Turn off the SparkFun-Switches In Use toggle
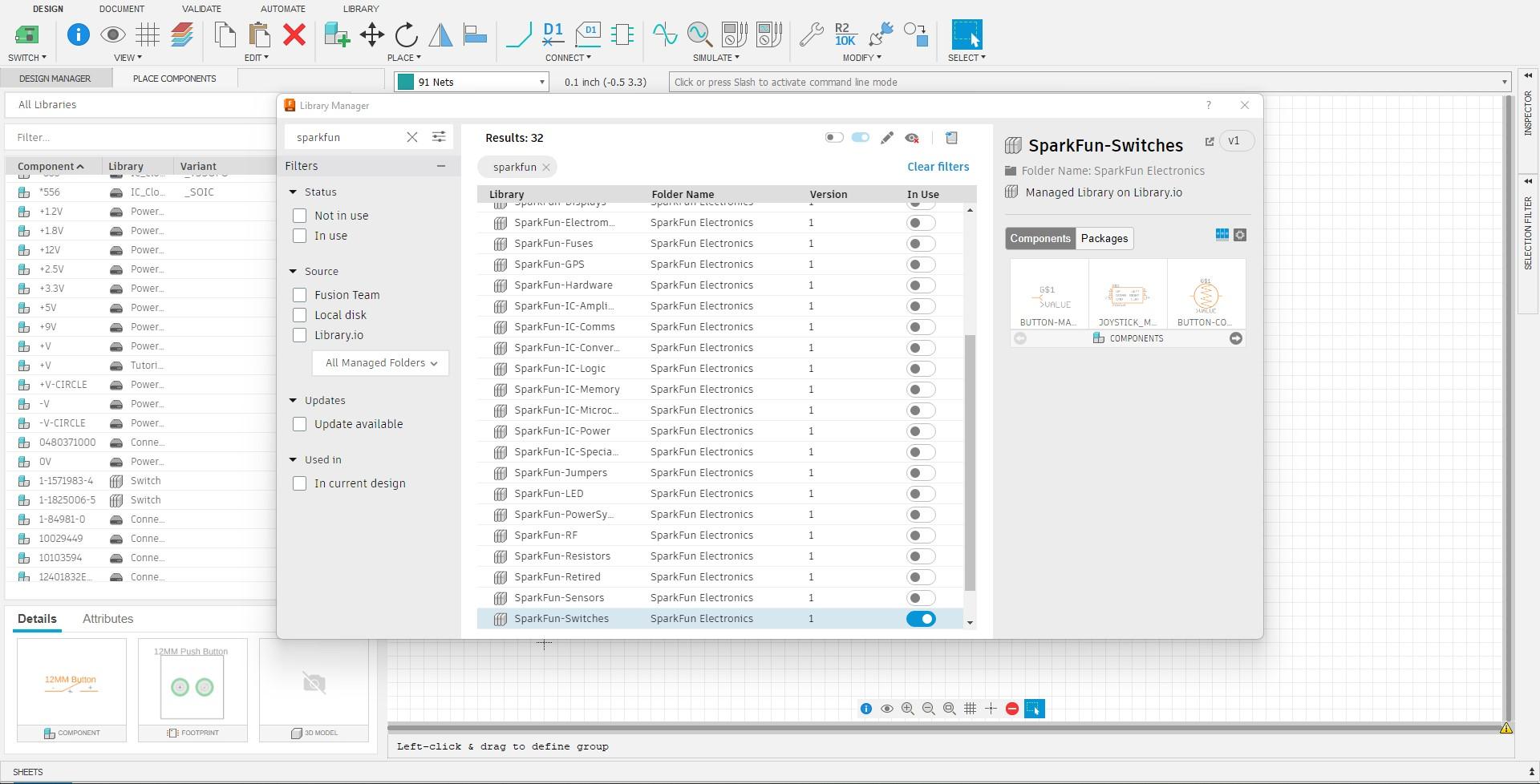The width and height of the screenshot is (1540, 784). click(x=921, y=619)
